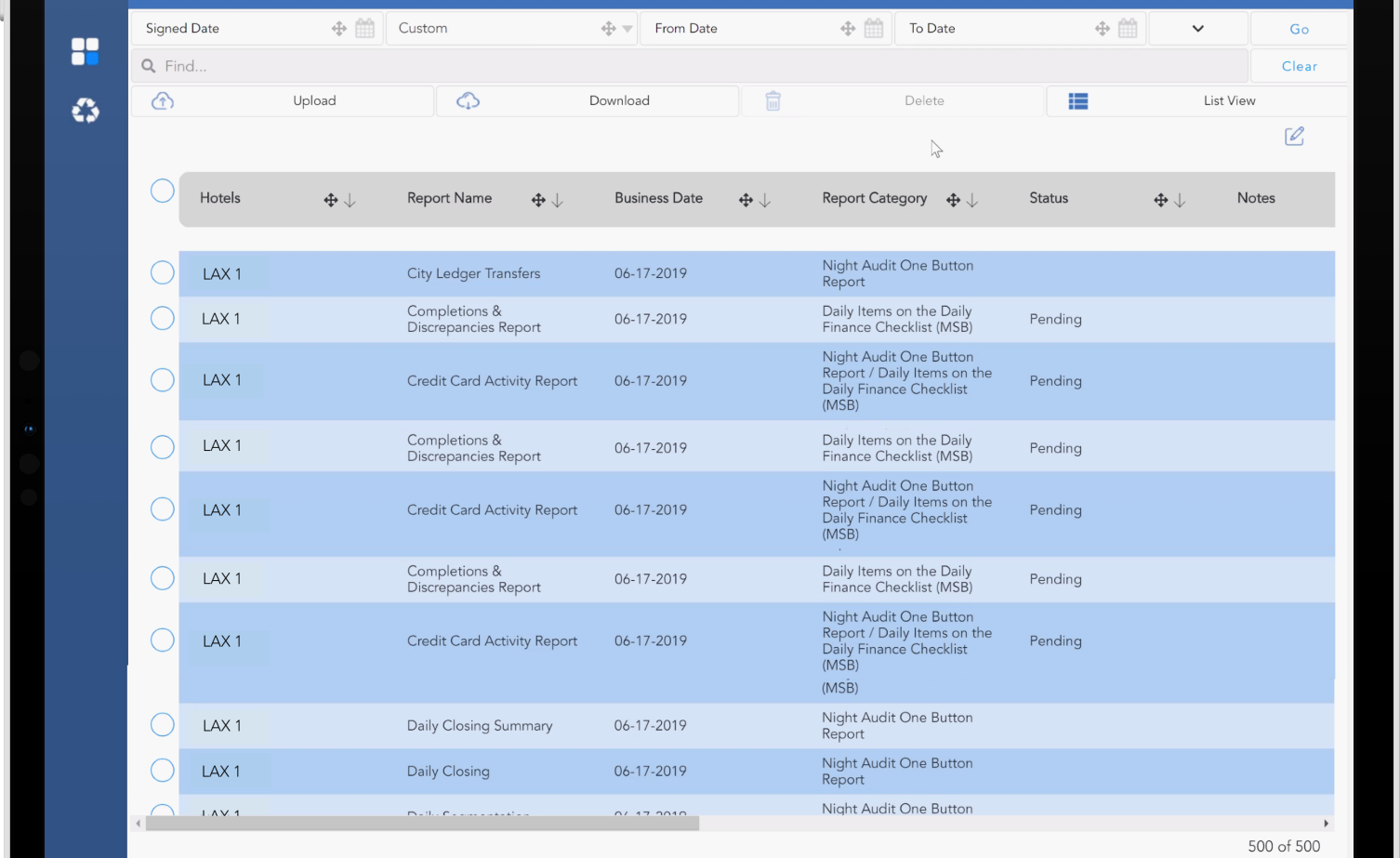Click the horizontal scrollbar at table bottom
The image size is (1400, 858).
423,823
